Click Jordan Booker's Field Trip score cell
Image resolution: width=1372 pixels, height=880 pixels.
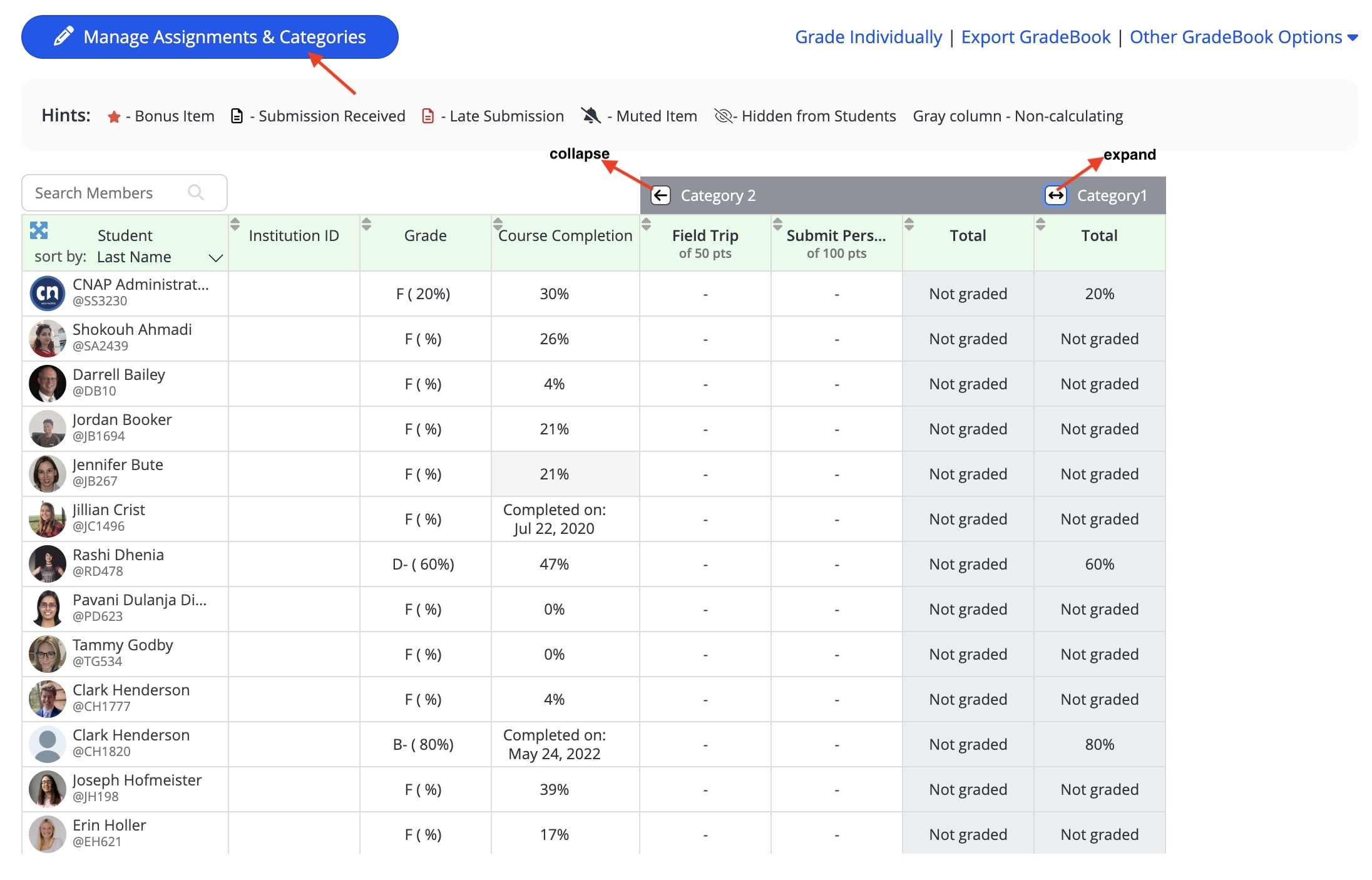(705, 429)
